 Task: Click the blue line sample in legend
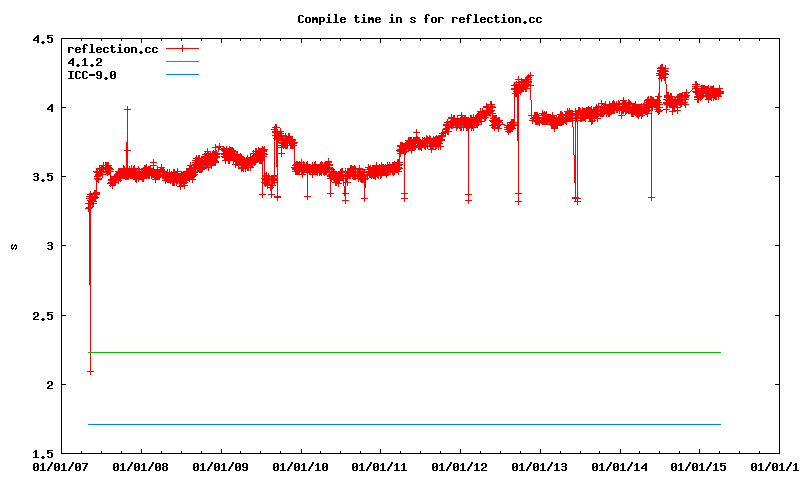(183, 75)
